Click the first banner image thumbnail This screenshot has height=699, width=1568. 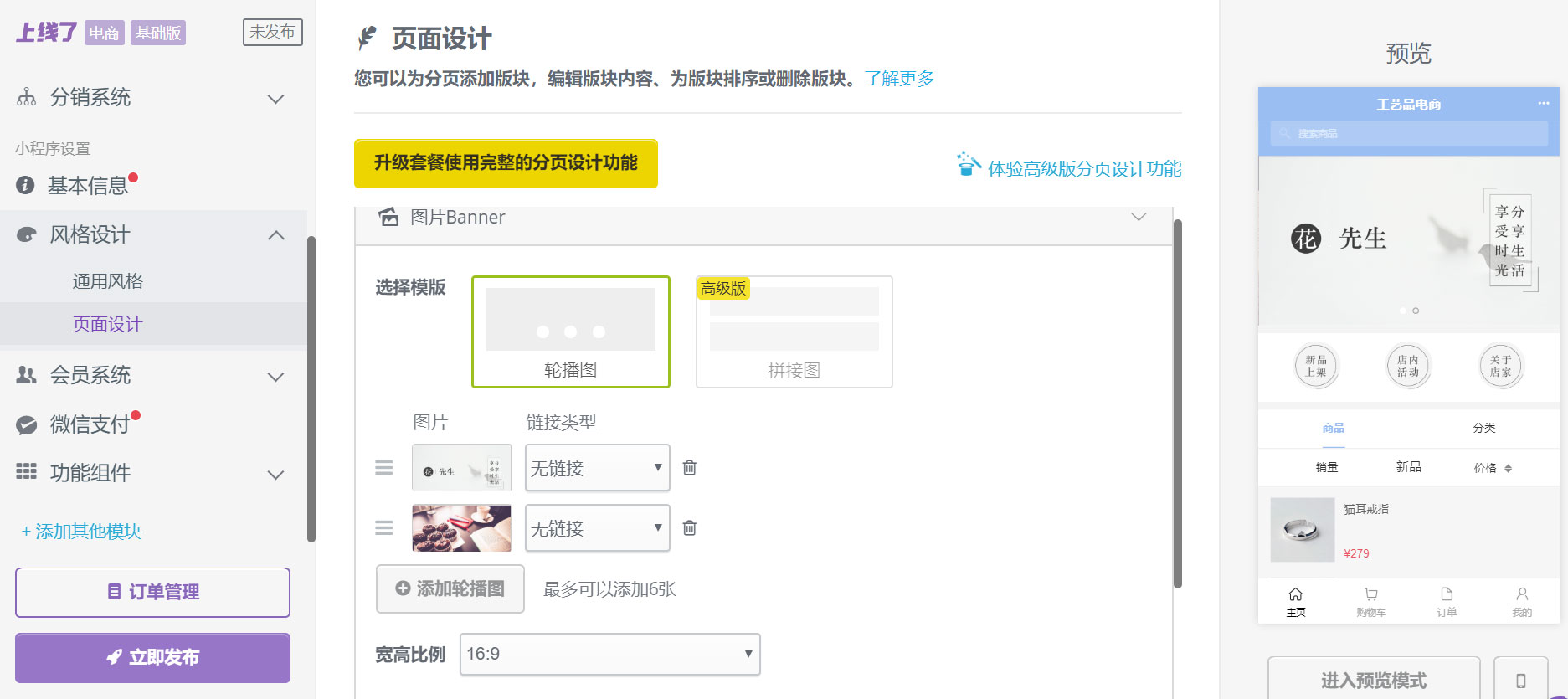[x=461, y=467]
